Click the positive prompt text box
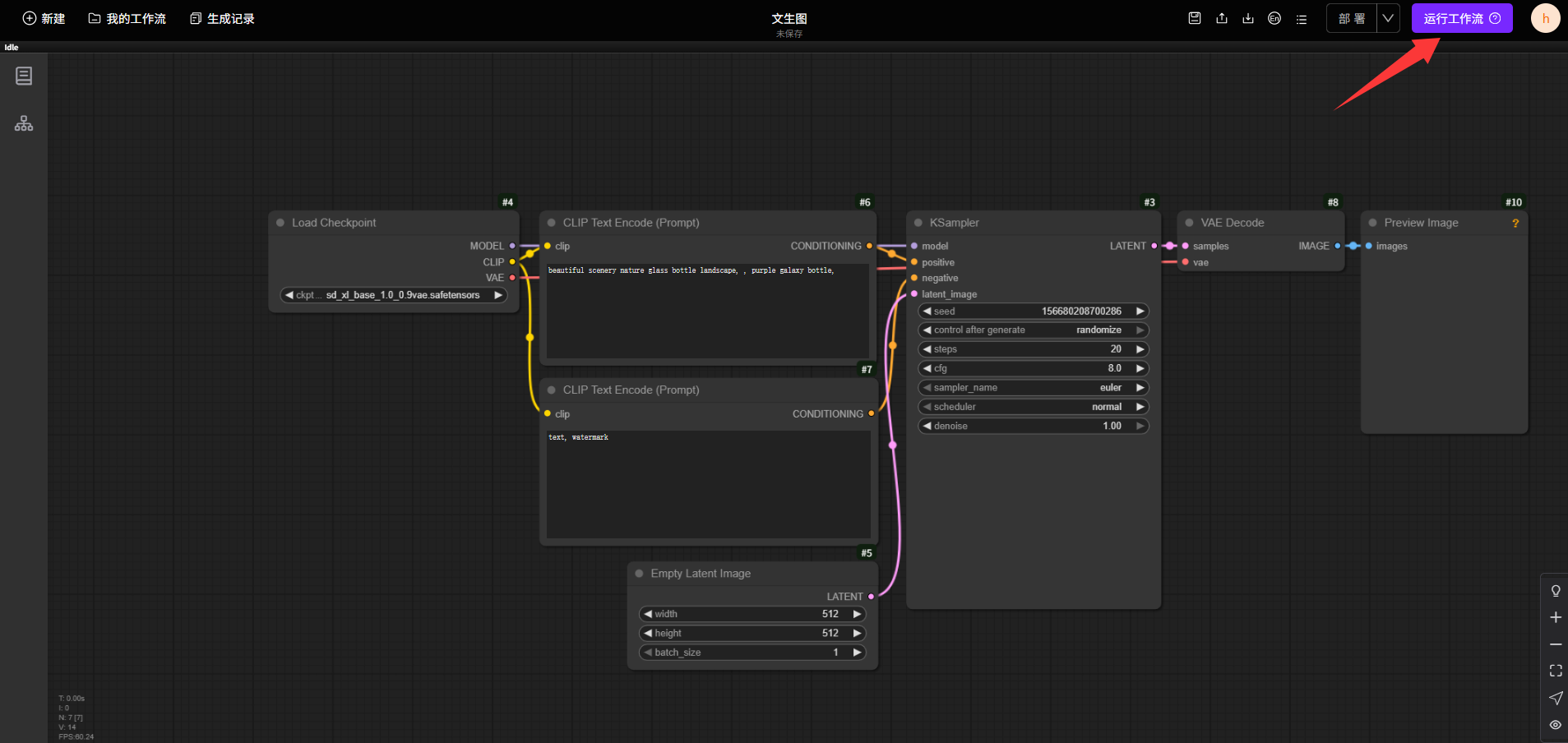This screenshot has width=1568, height=743. (x=707, y=312)
